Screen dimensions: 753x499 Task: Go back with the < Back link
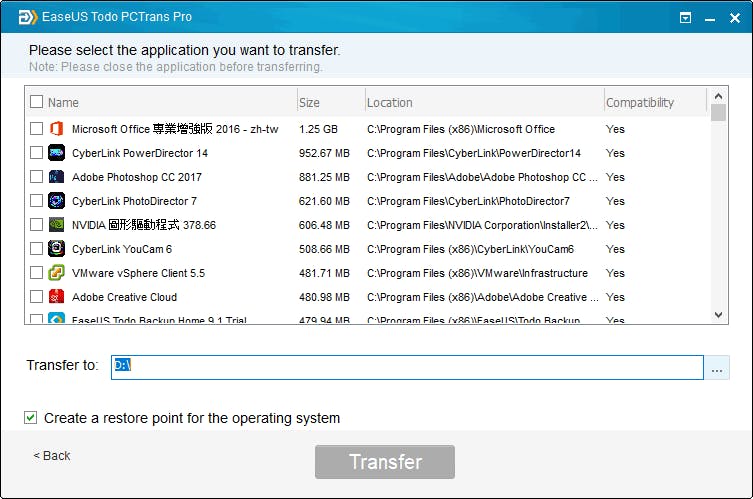point(52,456)
